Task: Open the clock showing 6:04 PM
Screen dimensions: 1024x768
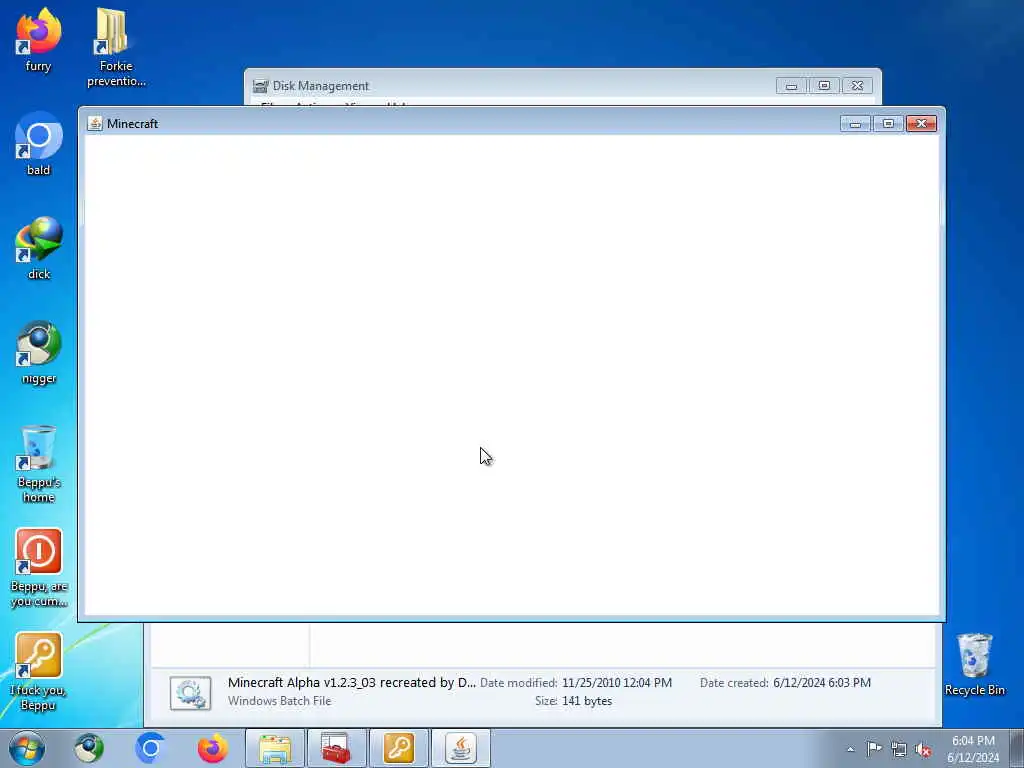Action: point(973,749)
